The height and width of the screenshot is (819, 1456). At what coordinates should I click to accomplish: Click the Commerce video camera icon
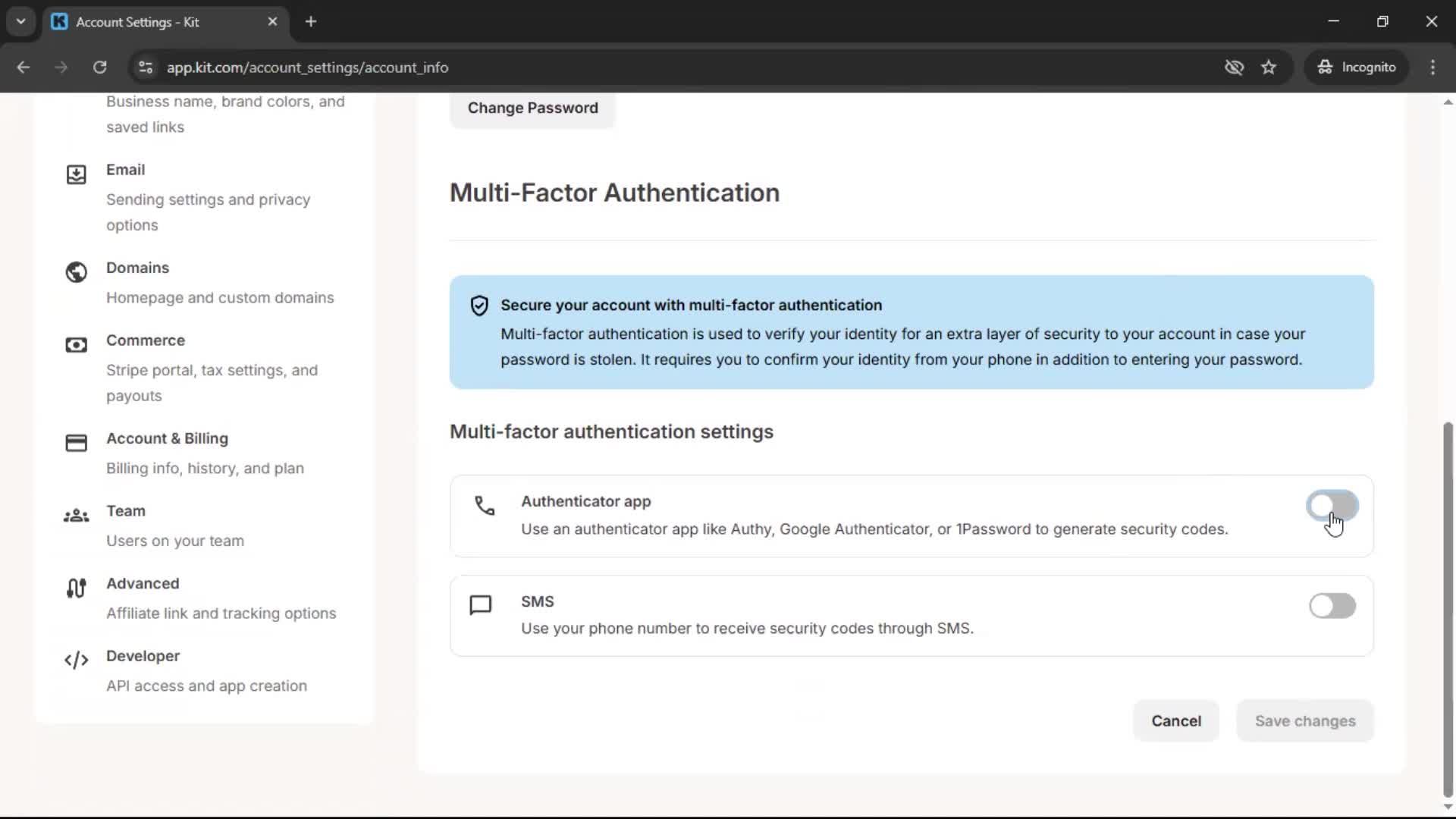point(76,344)
